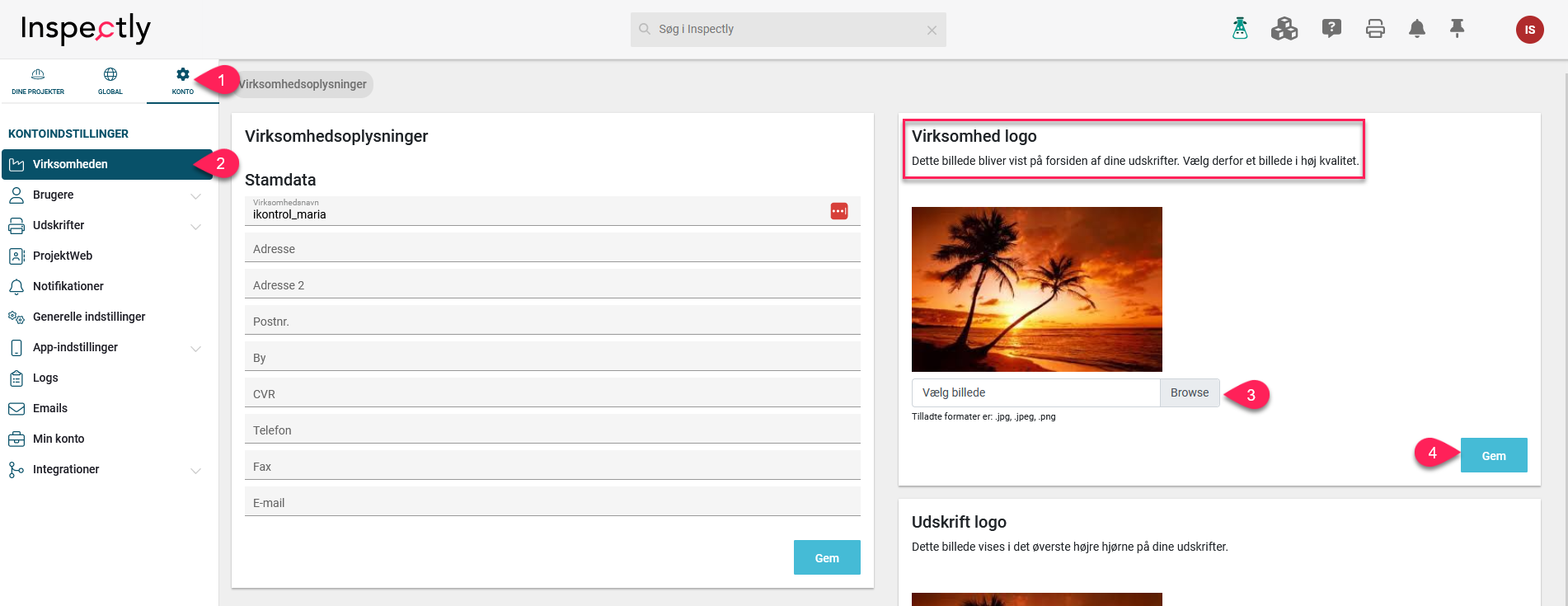Open the help question-mark icon

[x=1331, y=29]
